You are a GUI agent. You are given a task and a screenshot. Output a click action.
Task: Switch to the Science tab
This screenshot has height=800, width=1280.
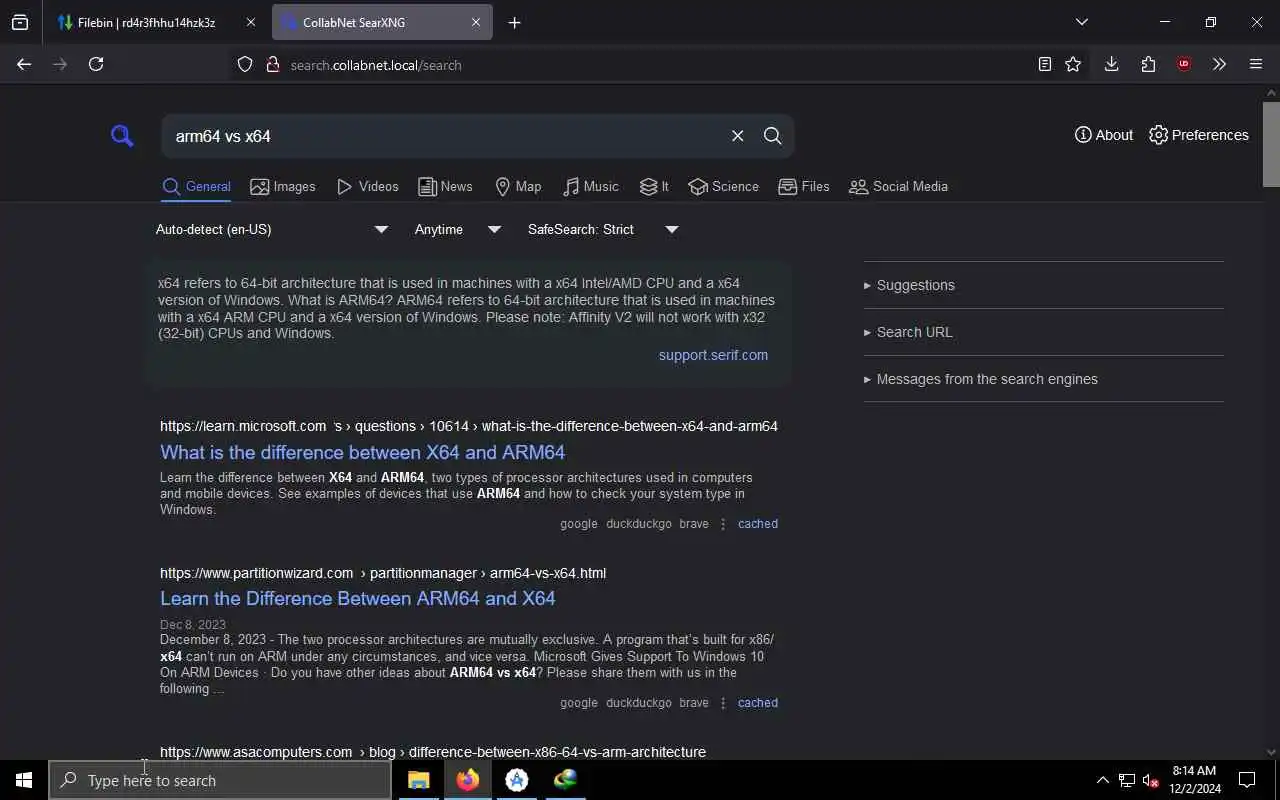point(723,187)
